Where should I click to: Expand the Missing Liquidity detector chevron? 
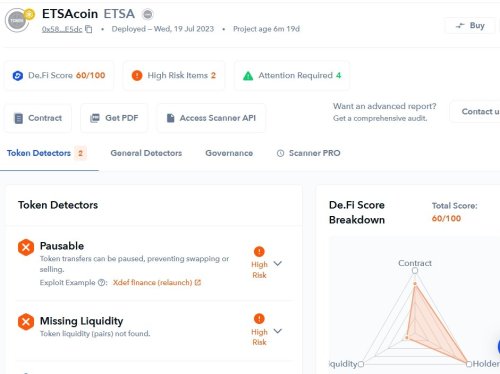(278, 331)
